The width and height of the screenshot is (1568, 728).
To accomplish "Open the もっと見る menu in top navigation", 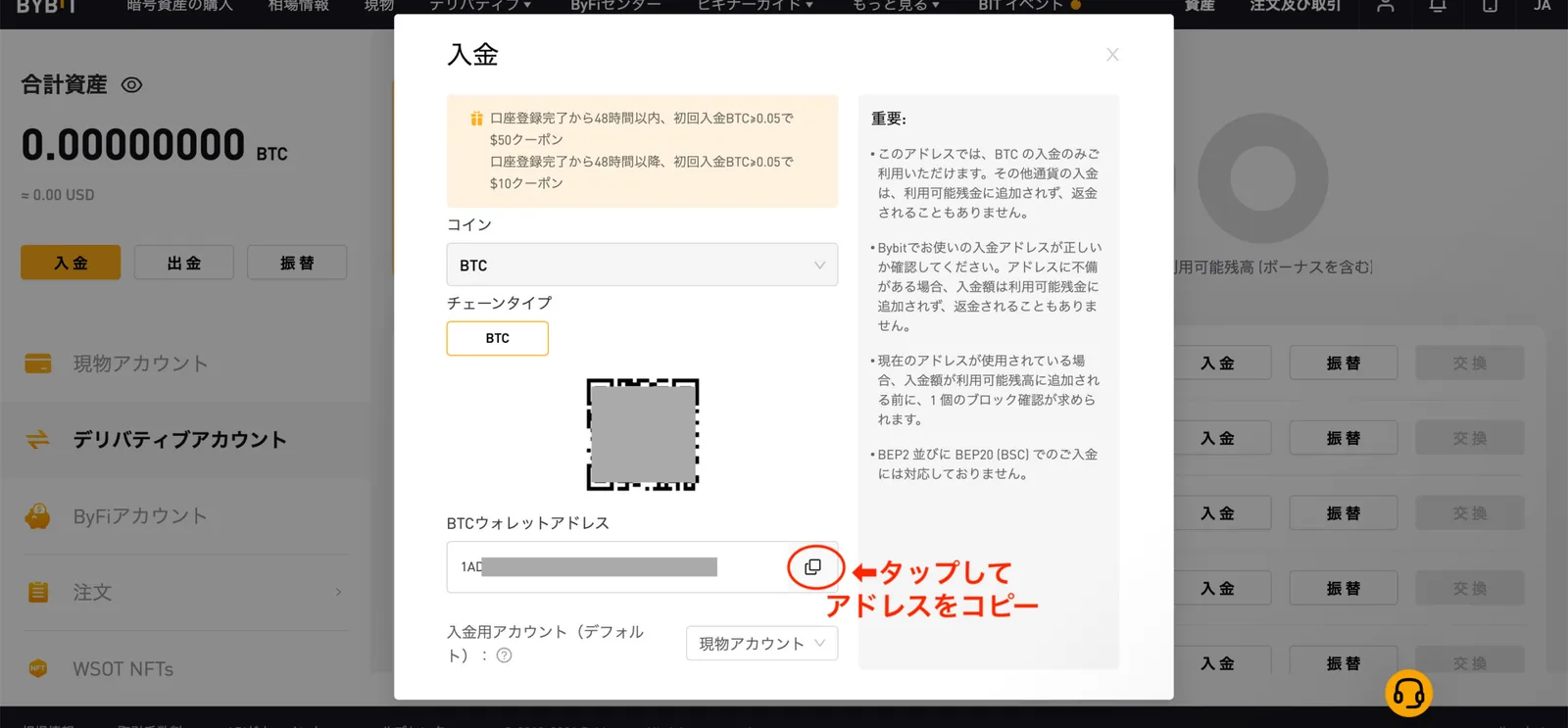I will (x=896, y=6).
